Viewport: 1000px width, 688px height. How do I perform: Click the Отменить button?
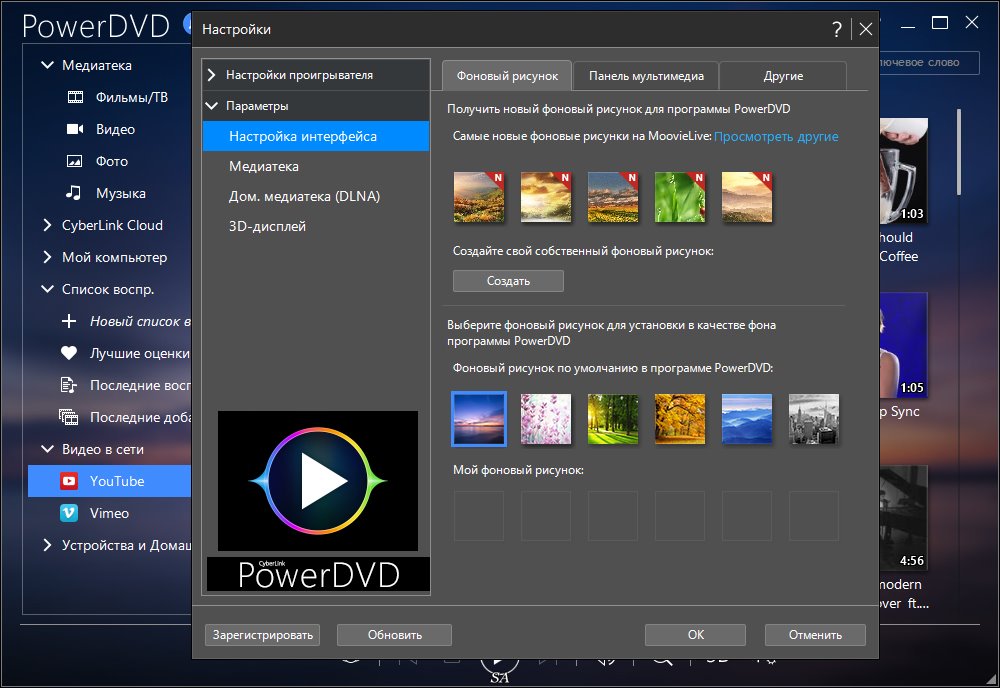pyautogui.click(x=815, y=635)
